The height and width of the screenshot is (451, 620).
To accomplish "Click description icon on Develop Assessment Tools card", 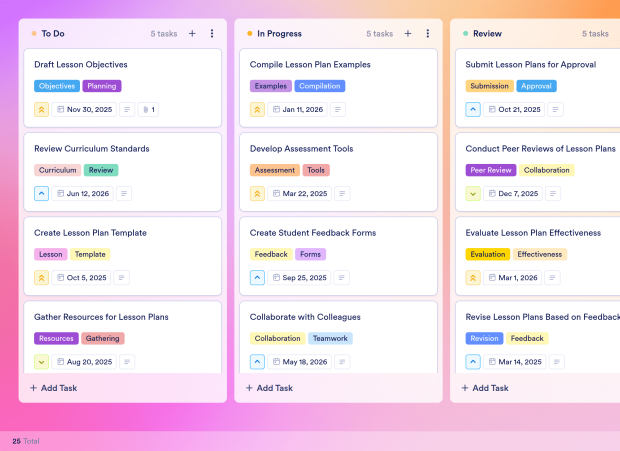I will [342, 194].
